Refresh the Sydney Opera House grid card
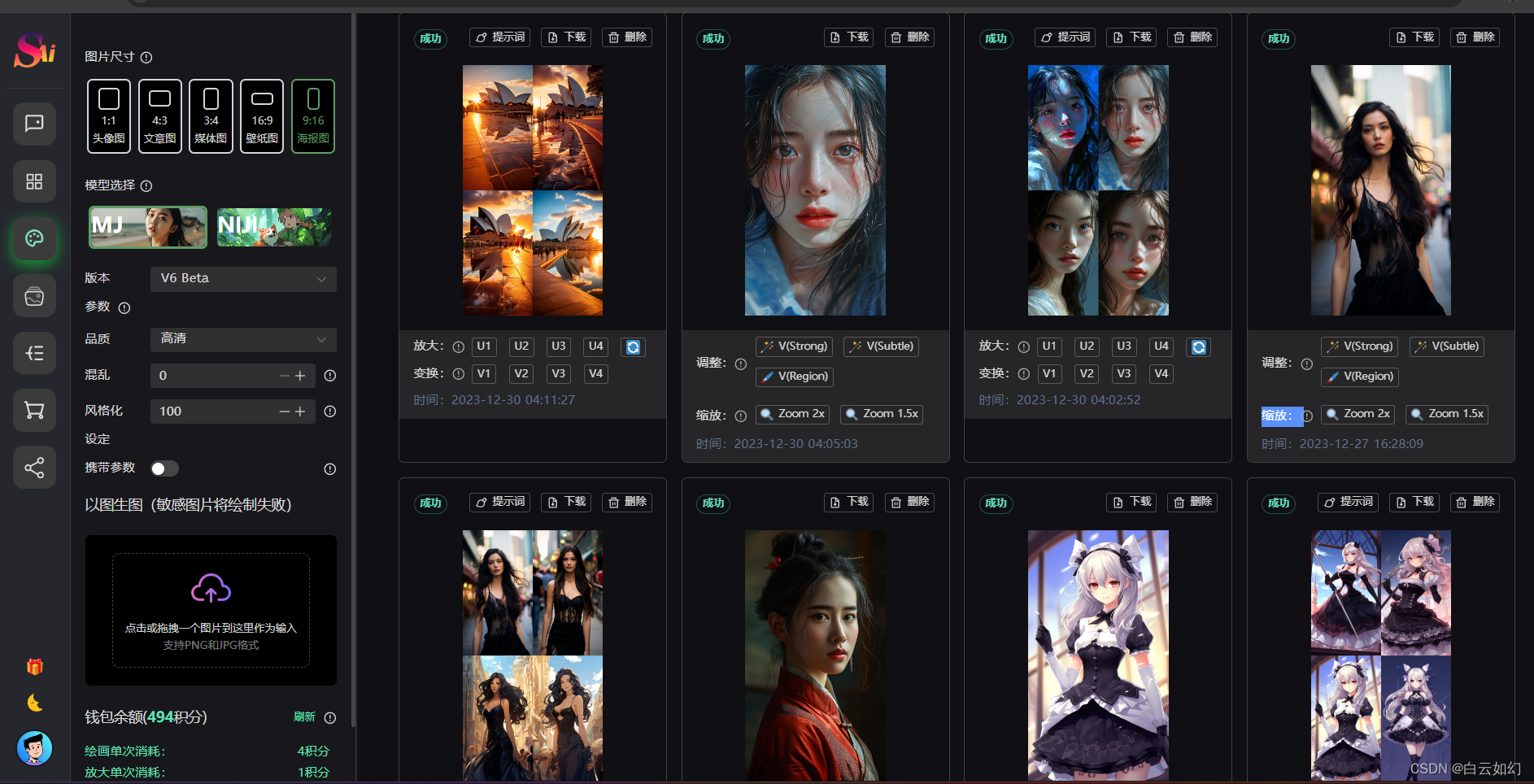Image resolution: width=1534 pixels, height=784 pixels. (633, 347)
